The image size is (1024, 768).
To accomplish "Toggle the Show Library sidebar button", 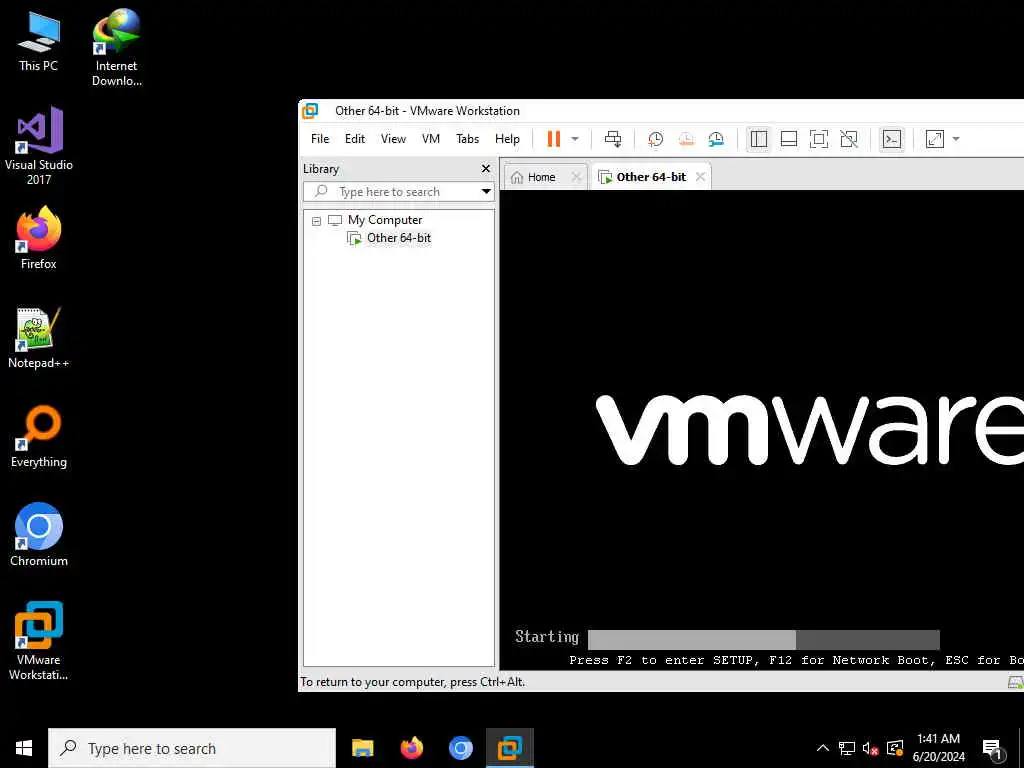I will pos(758,139).
